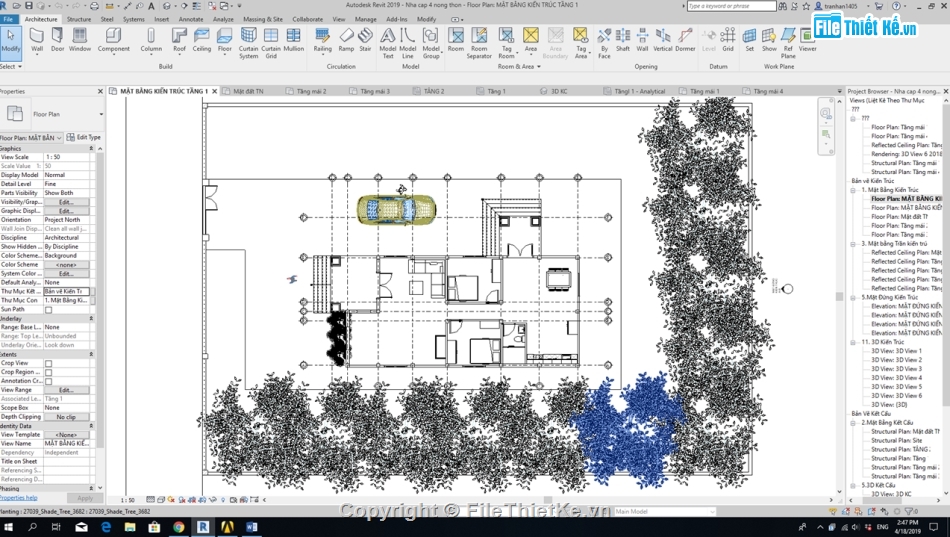950x537 pixels.
Task: Select the Ceiling tool
Action: (x=202, y=40)
